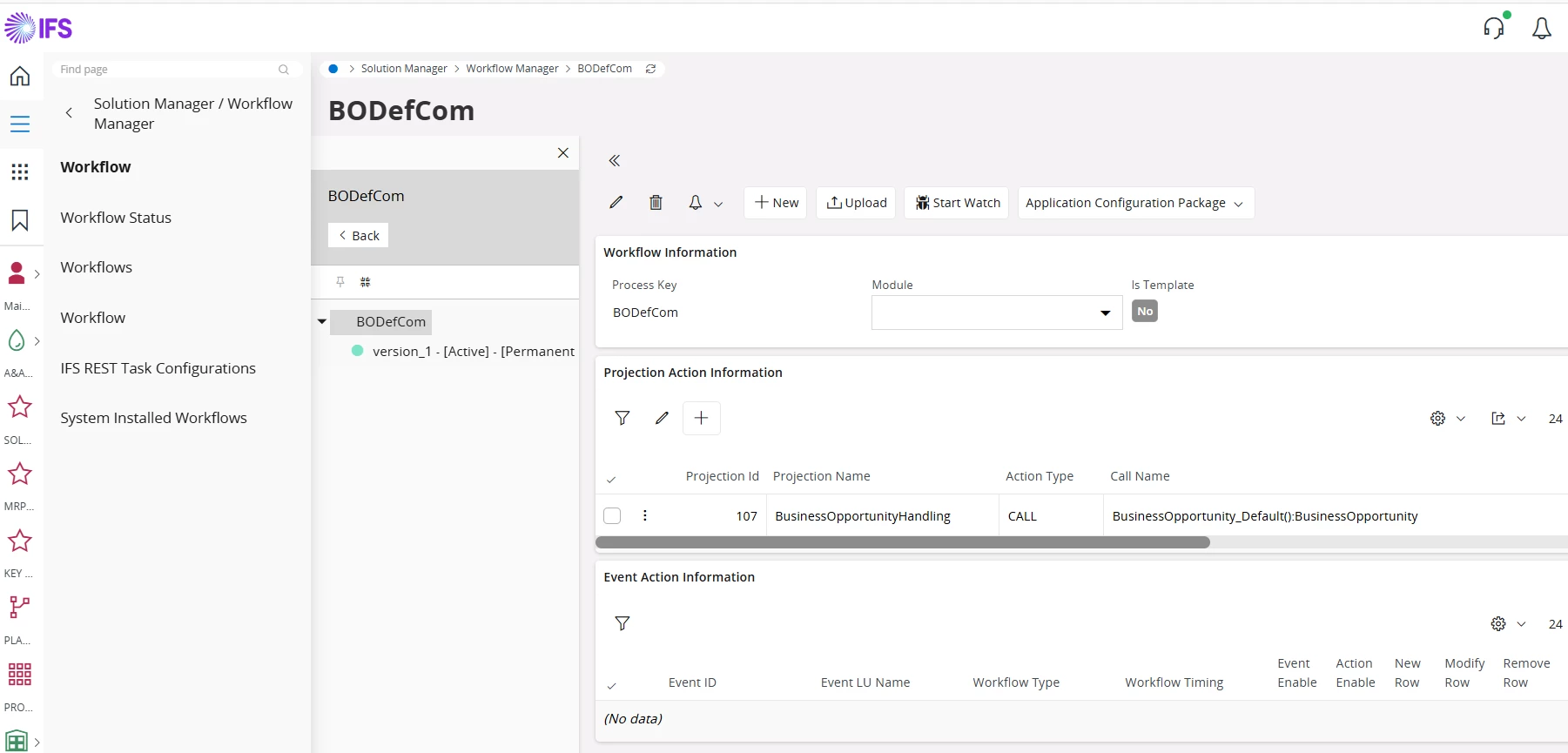Image resolution: width=1568 pixels, height=753 pixels.
Task: Collapse the BODefCom tree node
Action: (x=322, y=322)
